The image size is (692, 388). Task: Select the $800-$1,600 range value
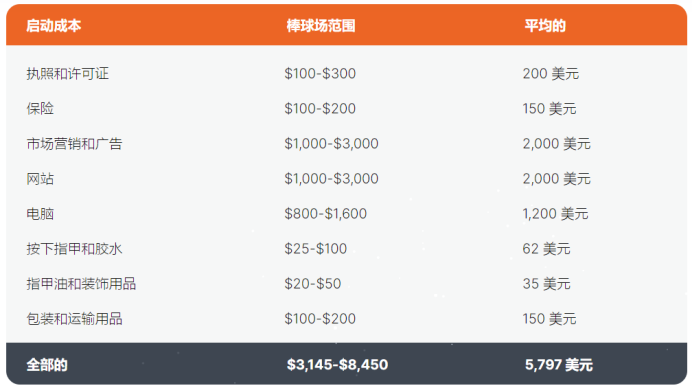coord(326,214)
